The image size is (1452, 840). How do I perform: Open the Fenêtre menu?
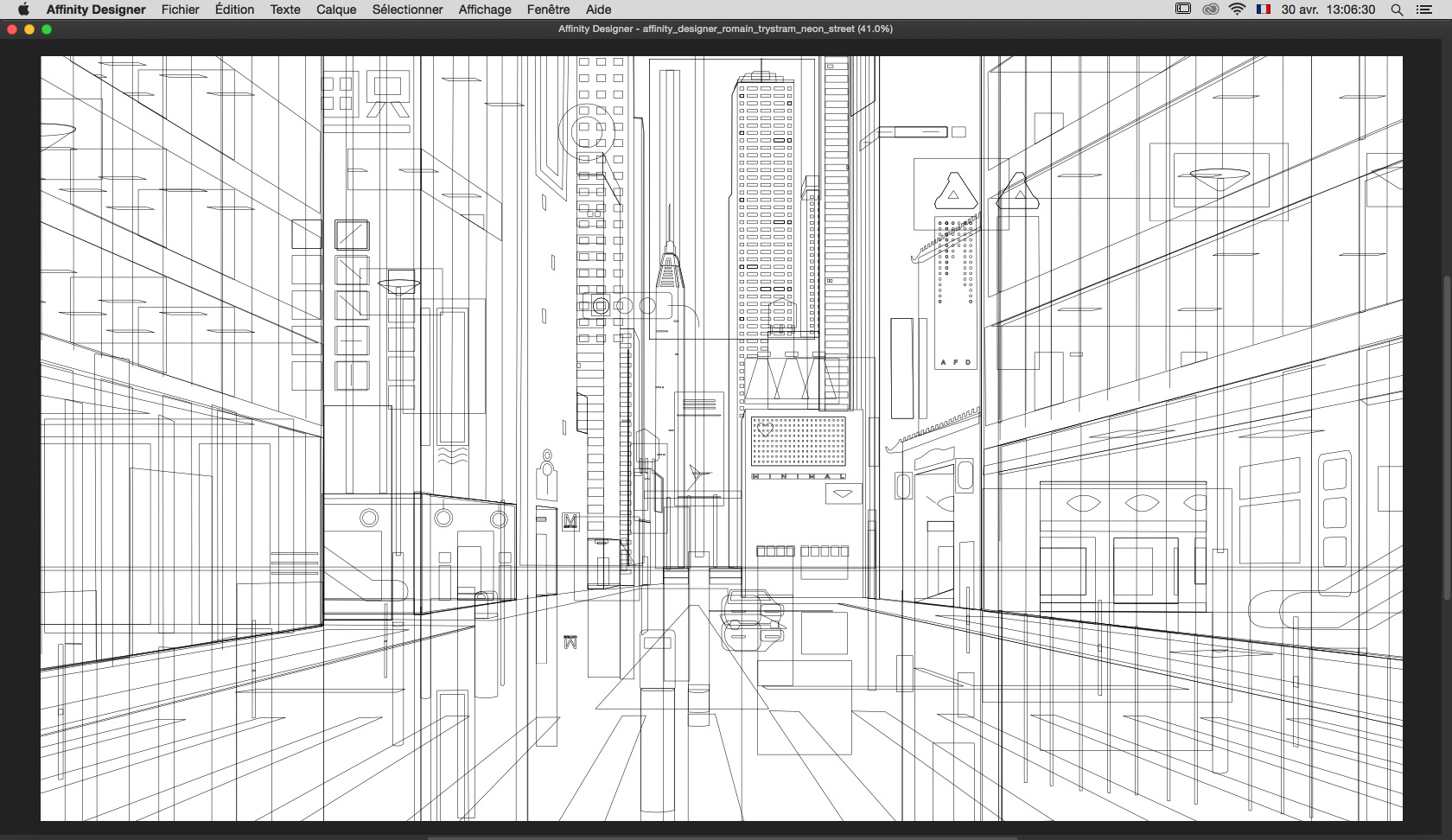pos(548,10)
